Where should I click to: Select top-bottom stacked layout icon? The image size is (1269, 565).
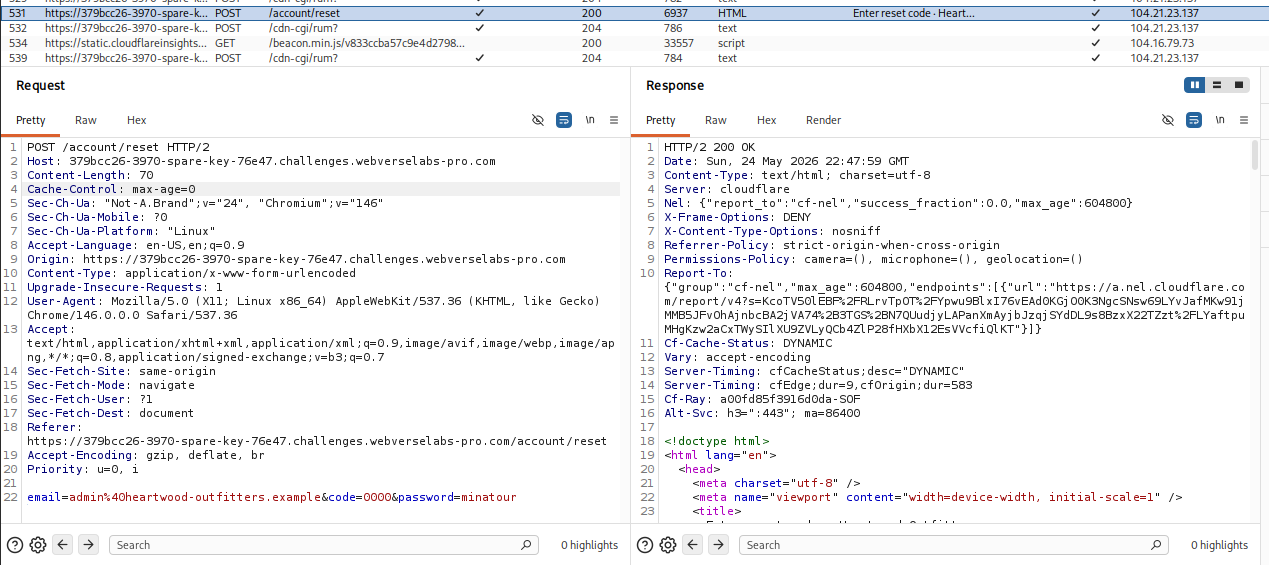point(1217,85)
